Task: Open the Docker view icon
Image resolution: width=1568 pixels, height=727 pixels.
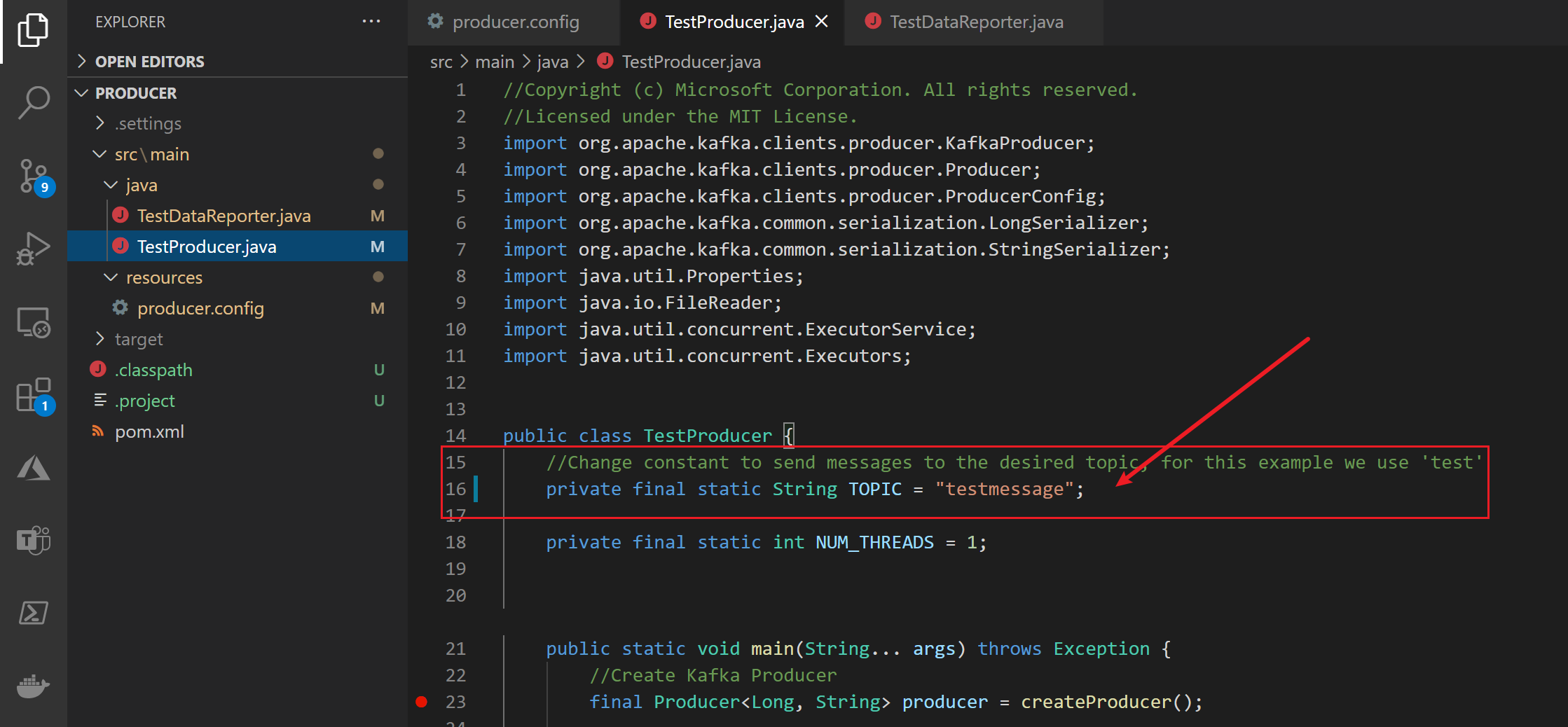Action: (x=33, y=686)
